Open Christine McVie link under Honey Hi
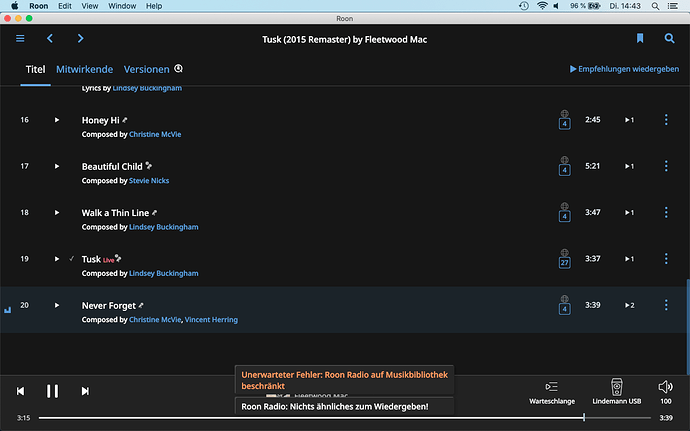 155,134
